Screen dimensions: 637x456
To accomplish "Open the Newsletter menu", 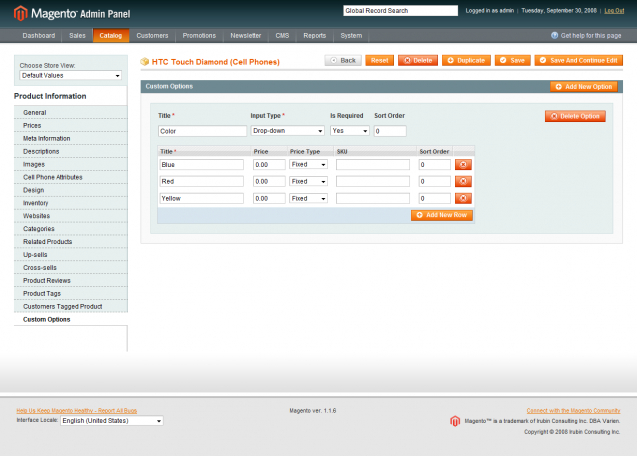I will pyautogui.click(x=245, y=36).
